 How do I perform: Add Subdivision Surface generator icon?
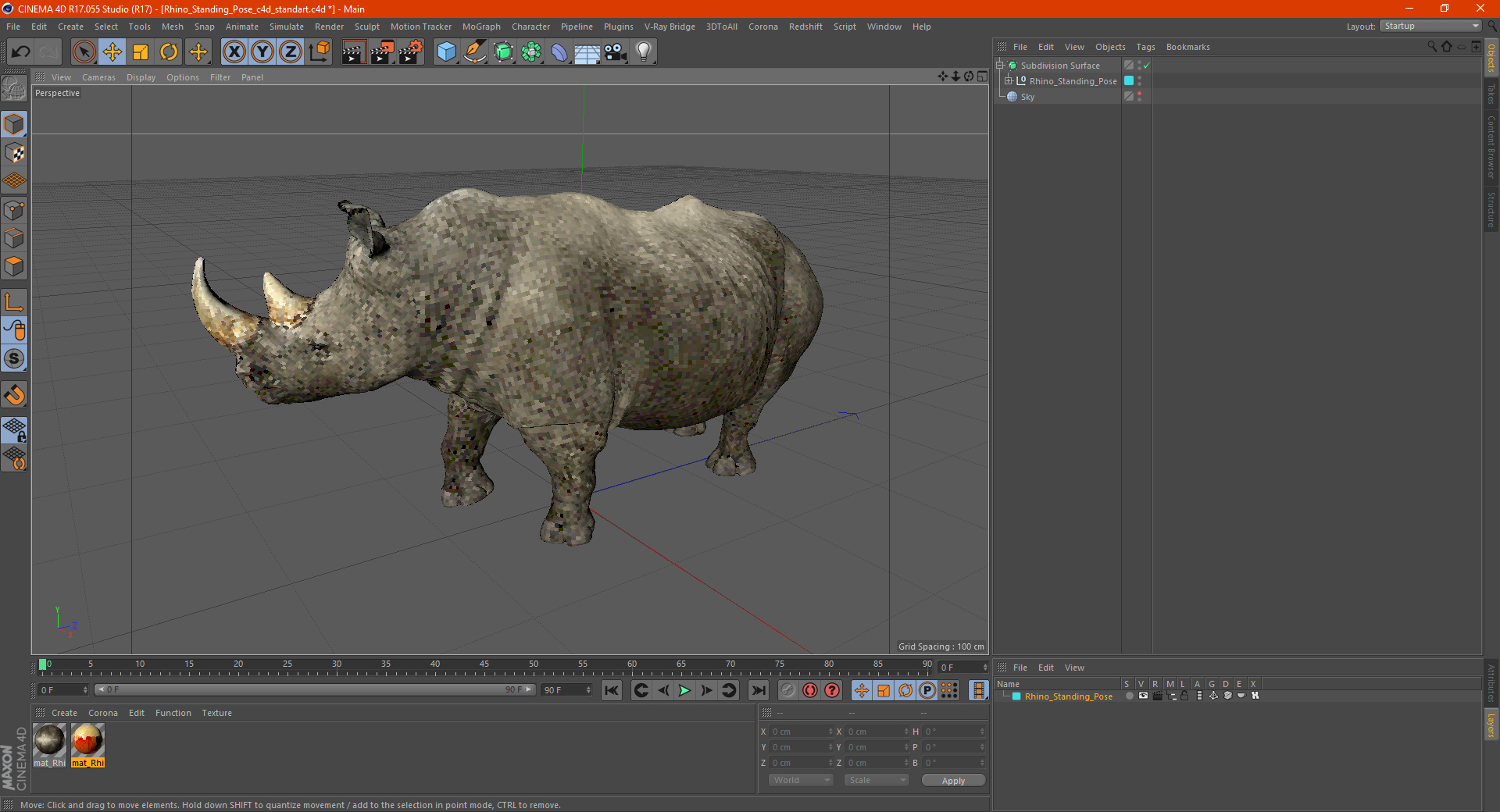point(504,52)
